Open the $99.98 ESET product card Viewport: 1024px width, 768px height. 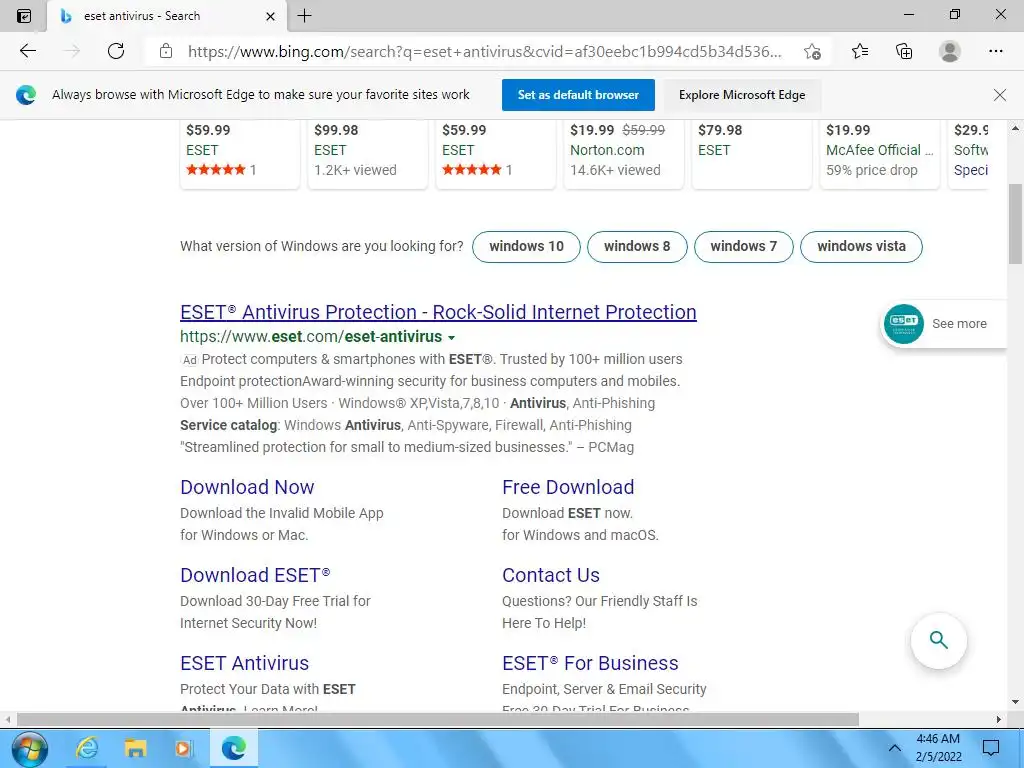tap(368, 154)
